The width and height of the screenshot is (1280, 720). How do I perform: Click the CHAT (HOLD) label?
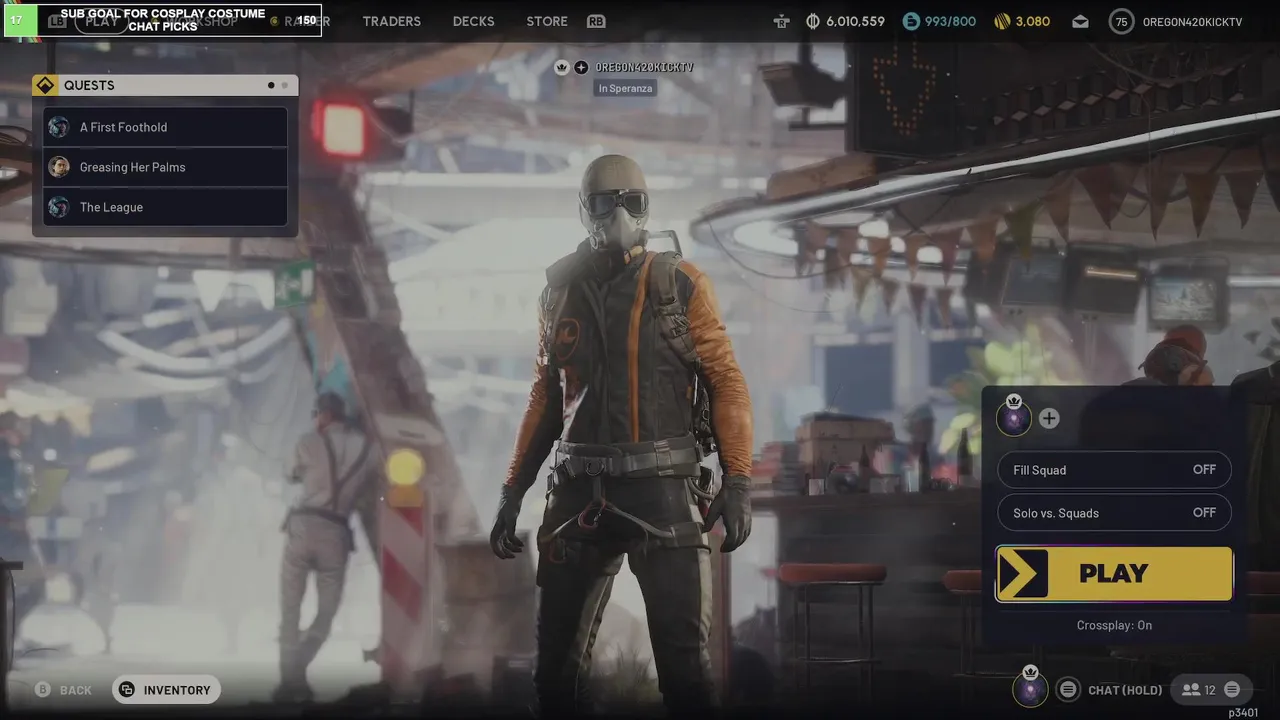tap(1125, 690)
